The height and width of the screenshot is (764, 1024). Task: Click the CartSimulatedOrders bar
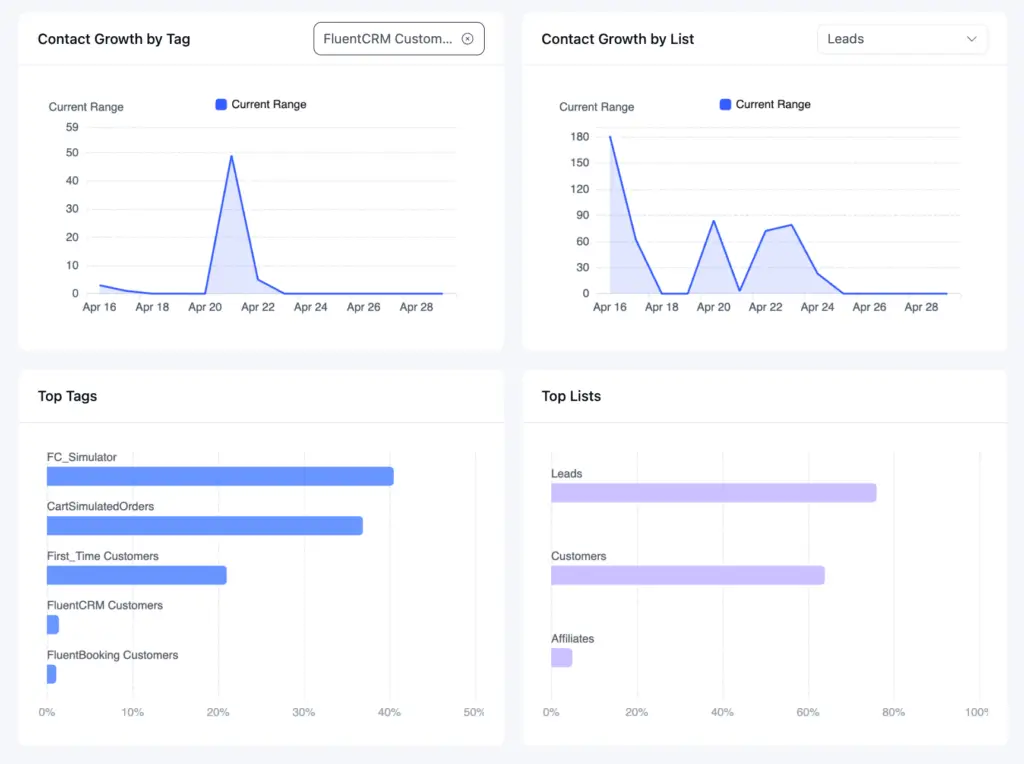point(204,526)
